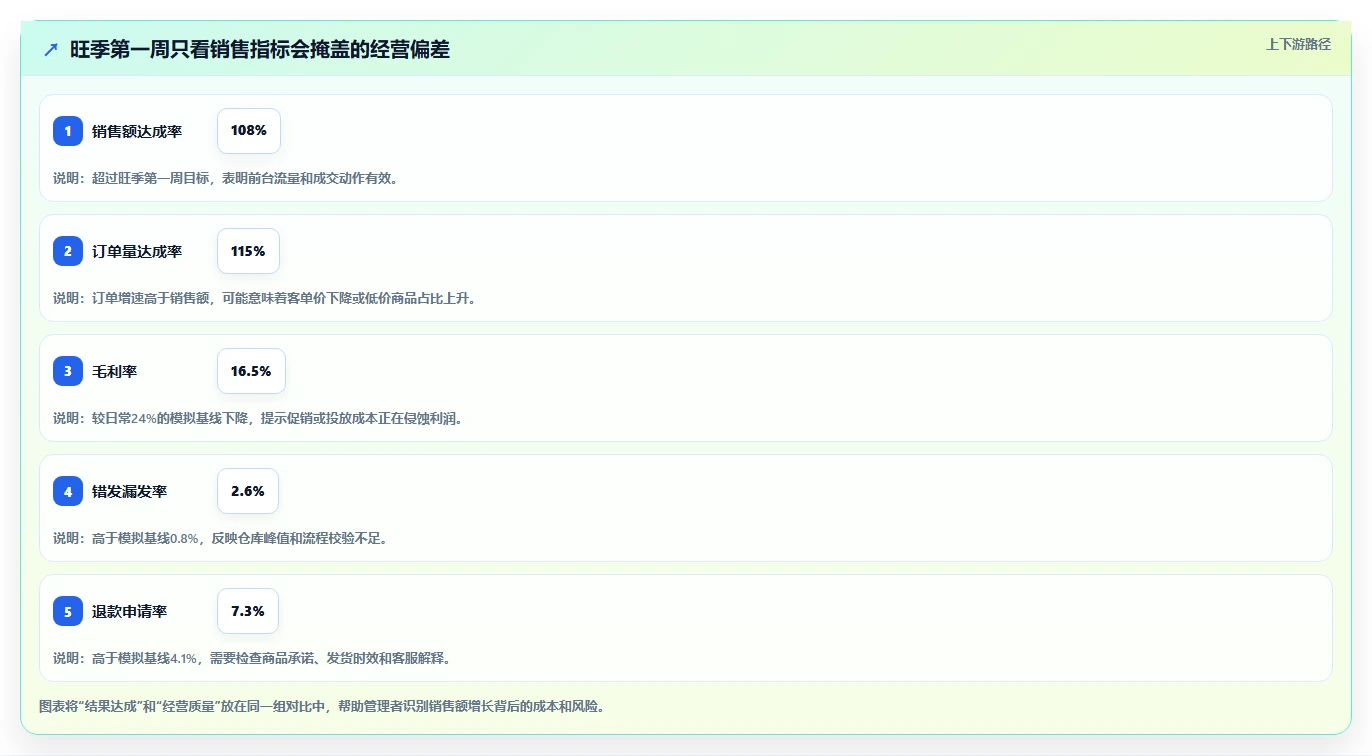Click the 16.5% value chip
This screenshot has height=756, width=1372.
[251, 371]
